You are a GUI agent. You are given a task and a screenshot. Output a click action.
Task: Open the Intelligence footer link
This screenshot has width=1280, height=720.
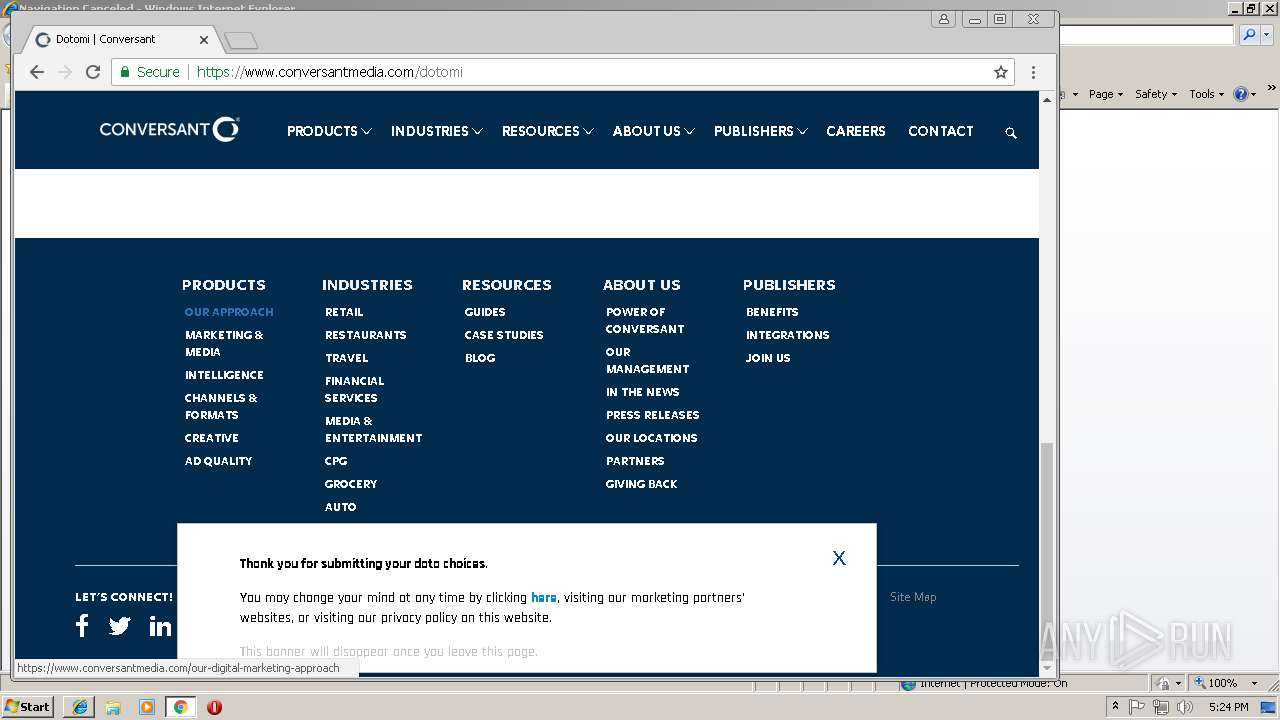click(x=224, y=375)
